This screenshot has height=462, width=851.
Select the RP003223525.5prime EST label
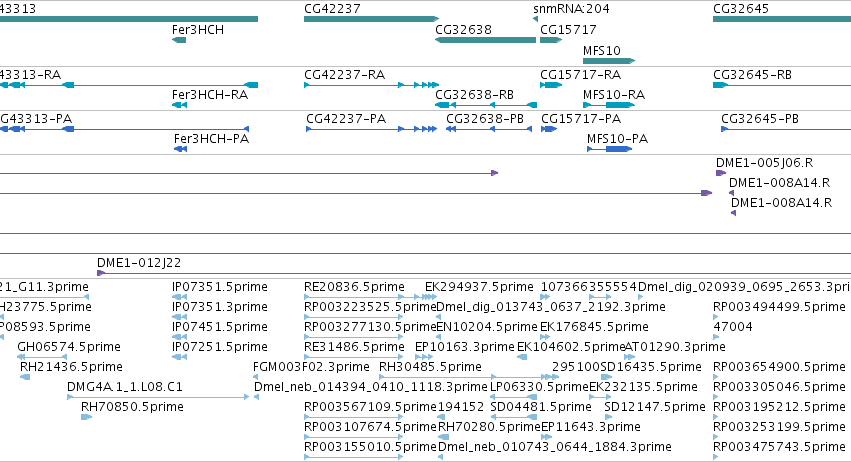370,307
